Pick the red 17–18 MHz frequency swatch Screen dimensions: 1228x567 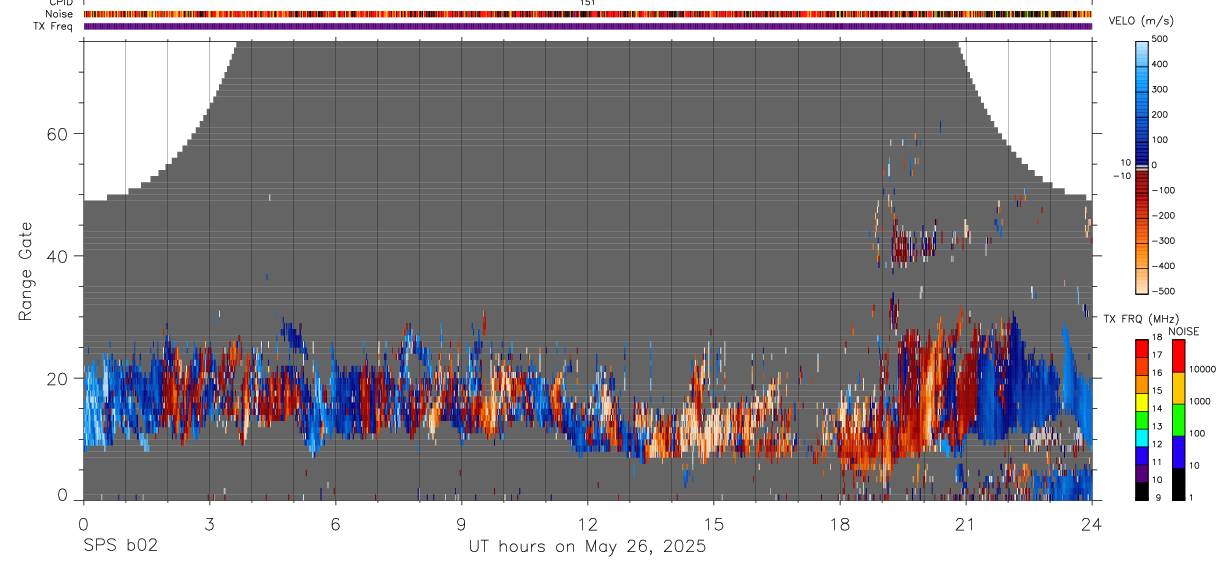coord(1142,348)
